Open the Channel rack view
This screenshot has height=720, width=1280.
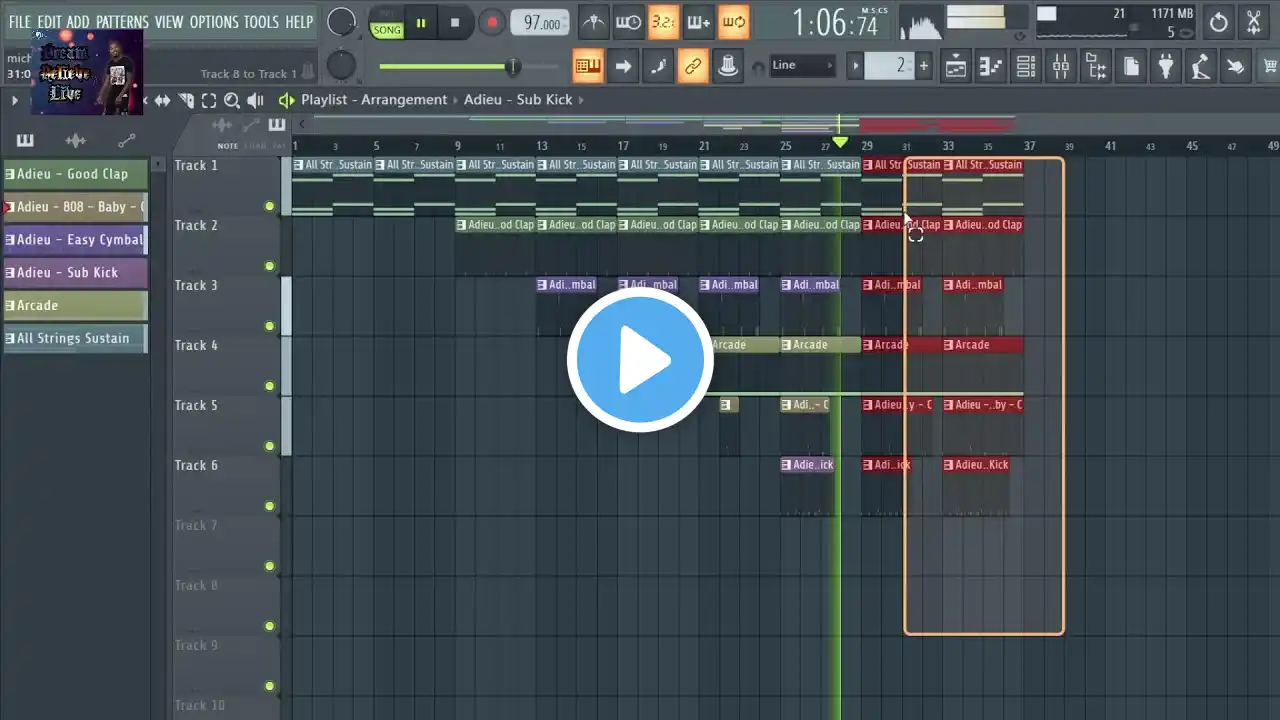tap(1026, 67)
